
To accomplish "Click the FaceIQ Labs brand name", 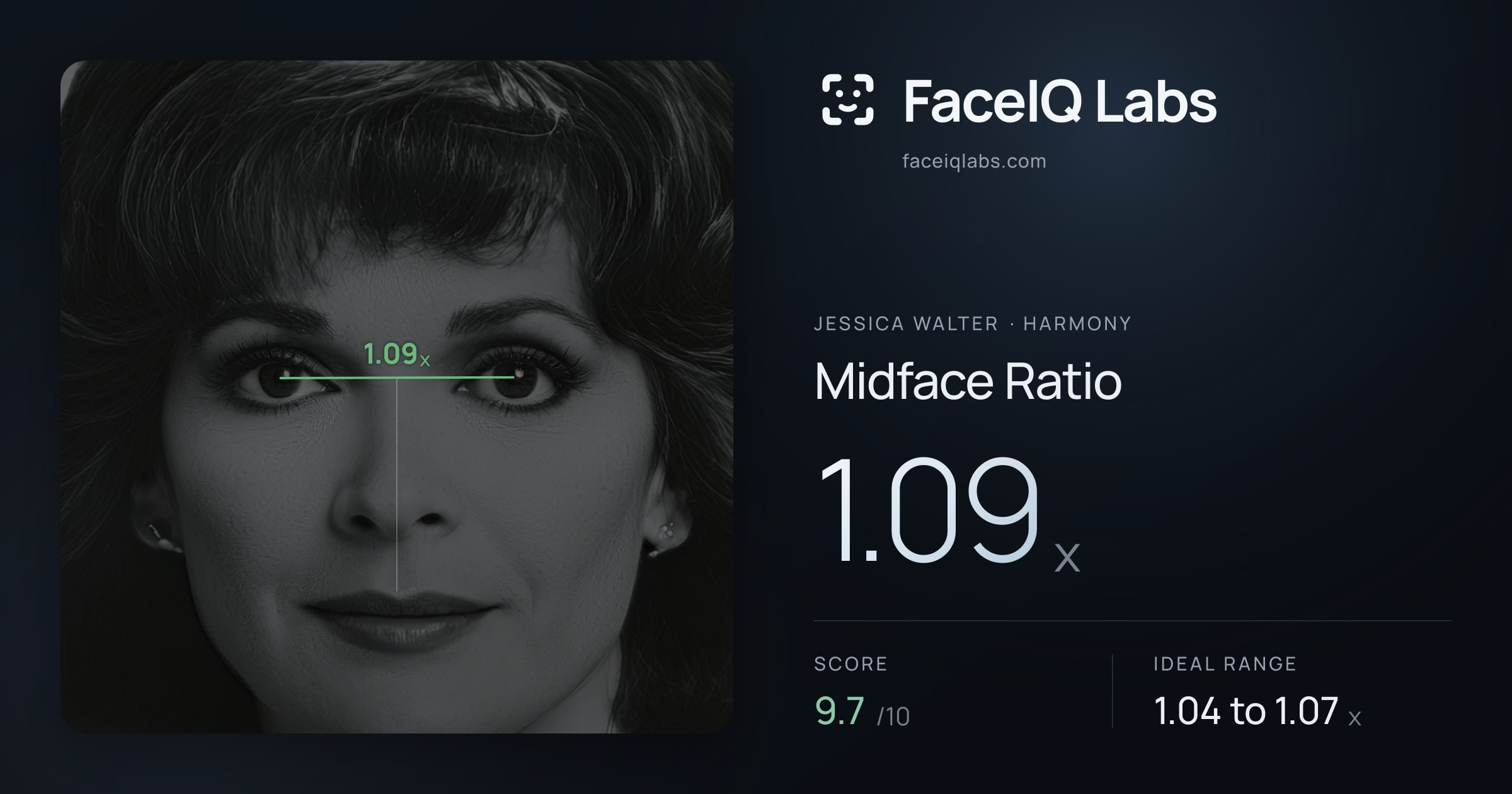I will pyautogui.click(x=1060, y=101).
